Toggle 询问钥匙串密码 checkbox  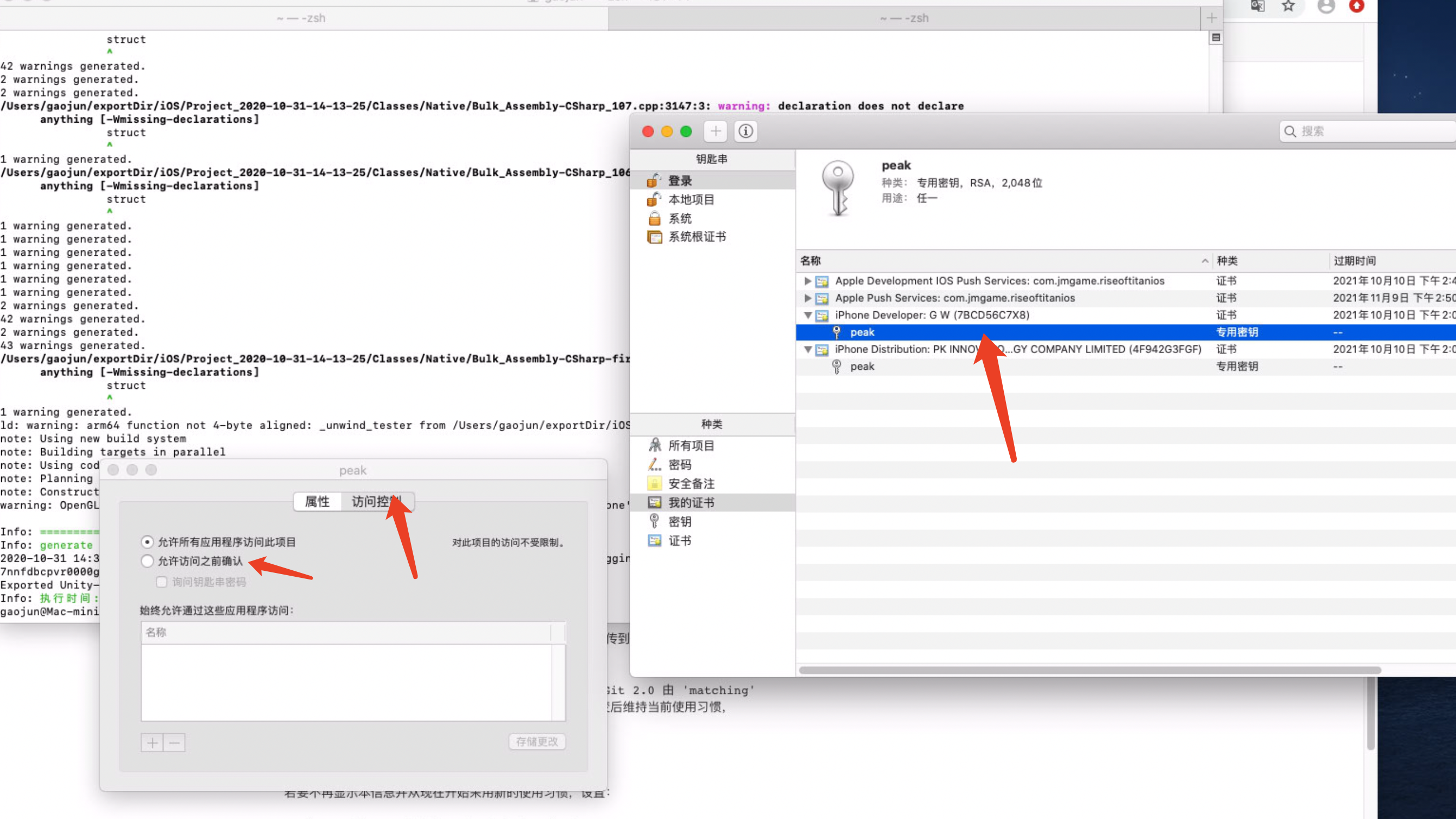point(162,582)
